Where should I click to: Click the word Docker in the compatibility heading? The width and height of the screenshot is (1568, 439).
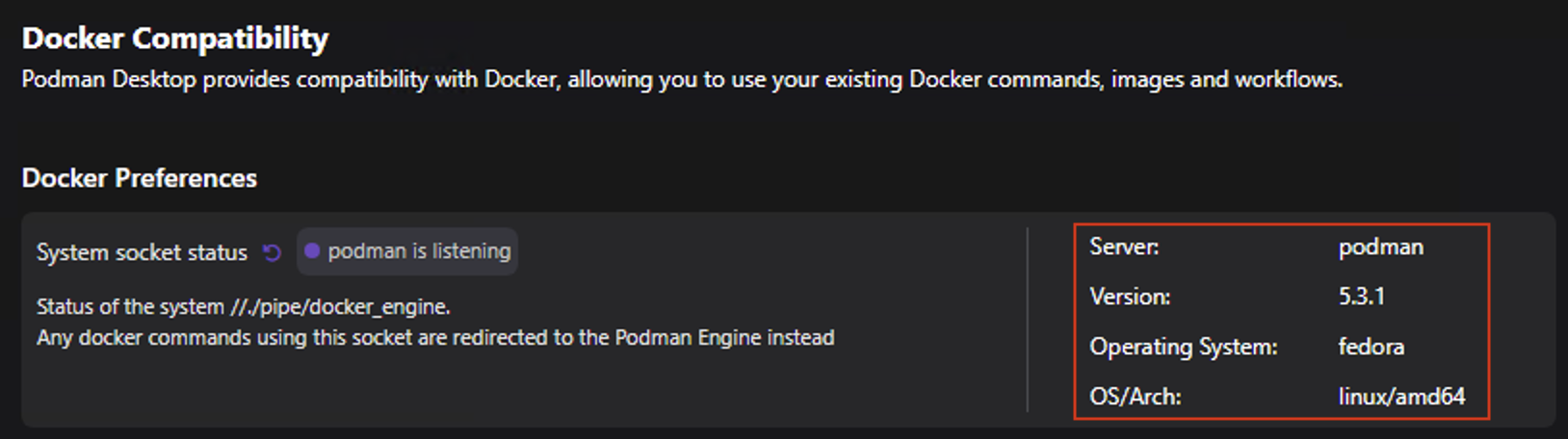[x=73, y=39]
